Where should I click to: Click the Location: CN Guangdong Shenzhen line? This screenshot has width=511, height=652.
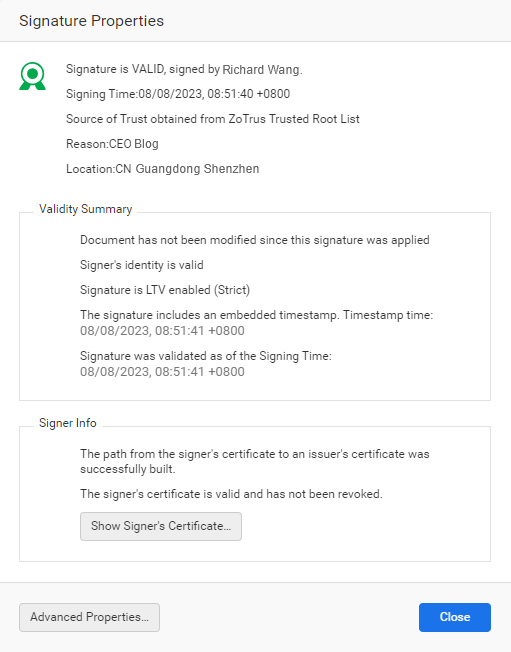(x=163, y=169)
